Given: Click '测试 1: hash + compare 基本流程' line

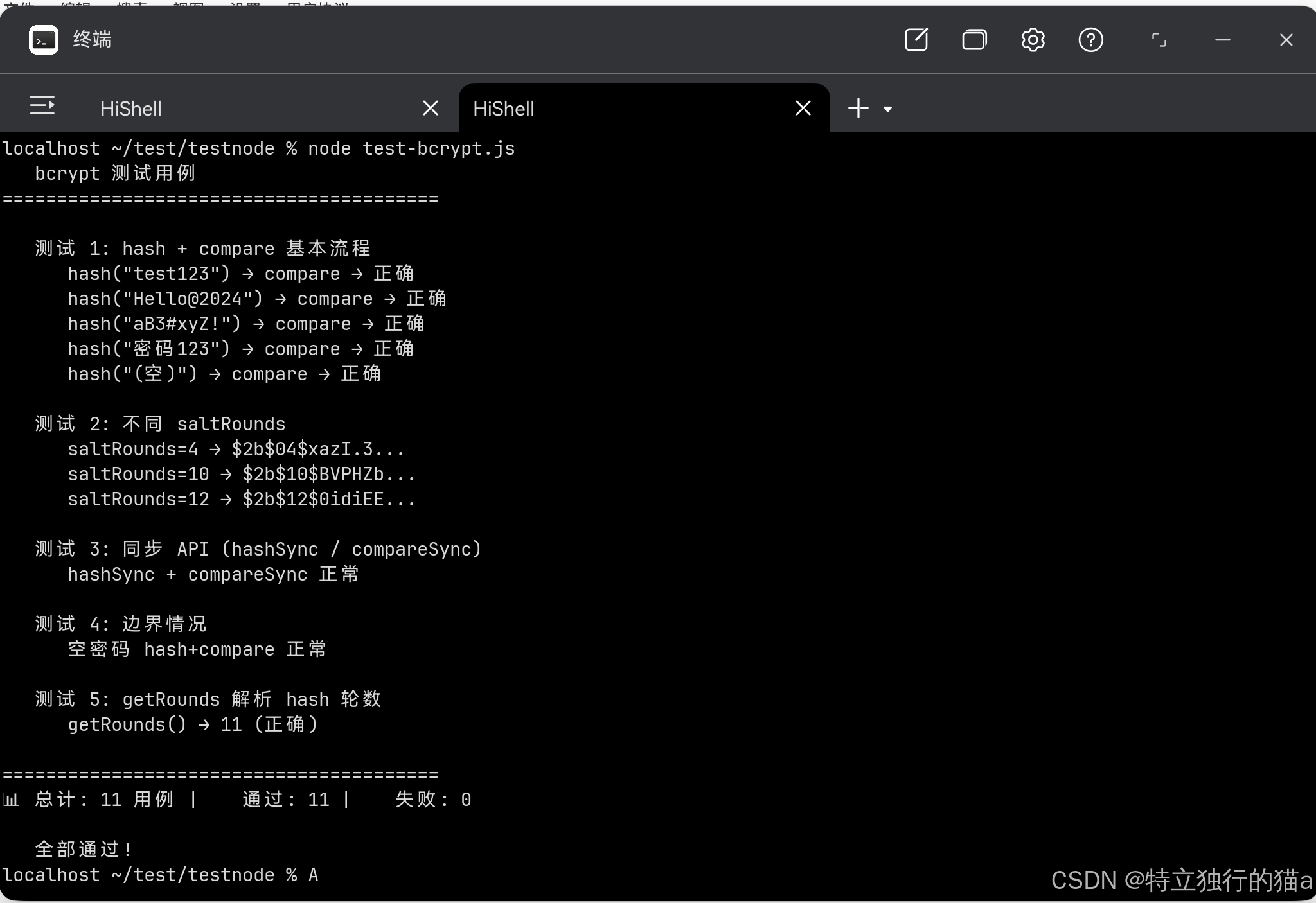Looking at the screenshot, I should 202,249.
